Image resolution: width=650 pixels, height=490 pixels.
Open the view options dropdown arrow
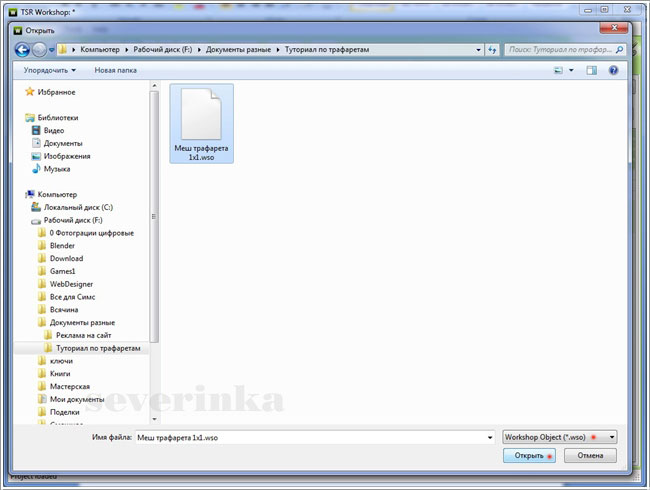point(571,71)
